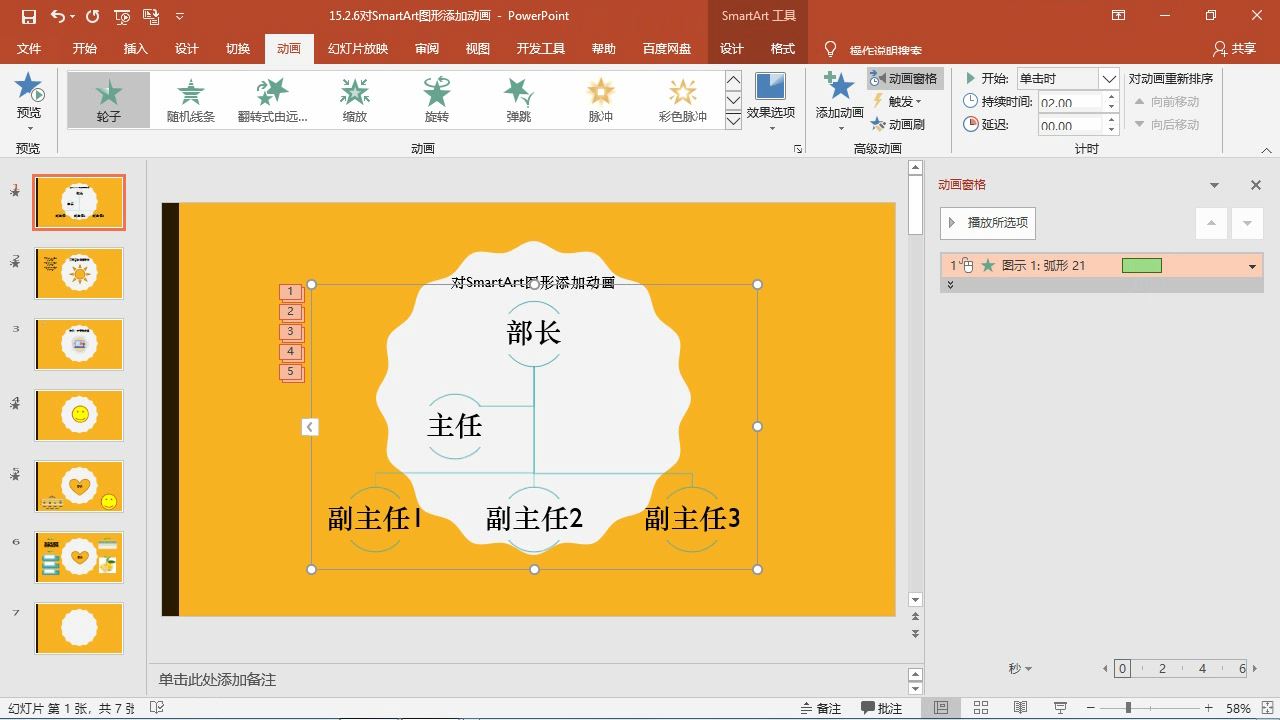Screen dimensions: 1280x720
Task: Open animation group dialog launcher
Action: (x=798, y=148)
